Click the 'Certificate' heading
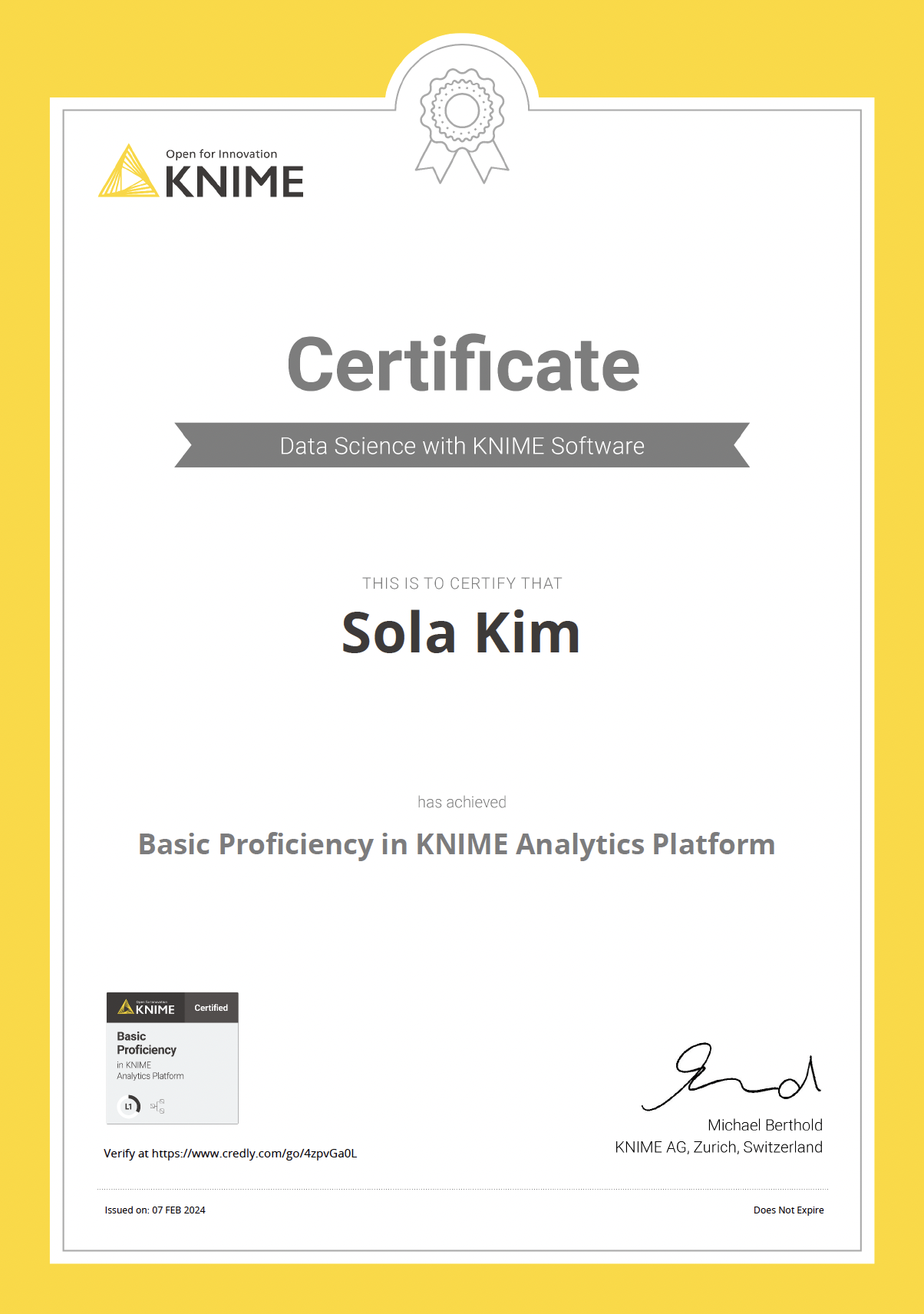 pyautogui.click(x=464, y=365)
